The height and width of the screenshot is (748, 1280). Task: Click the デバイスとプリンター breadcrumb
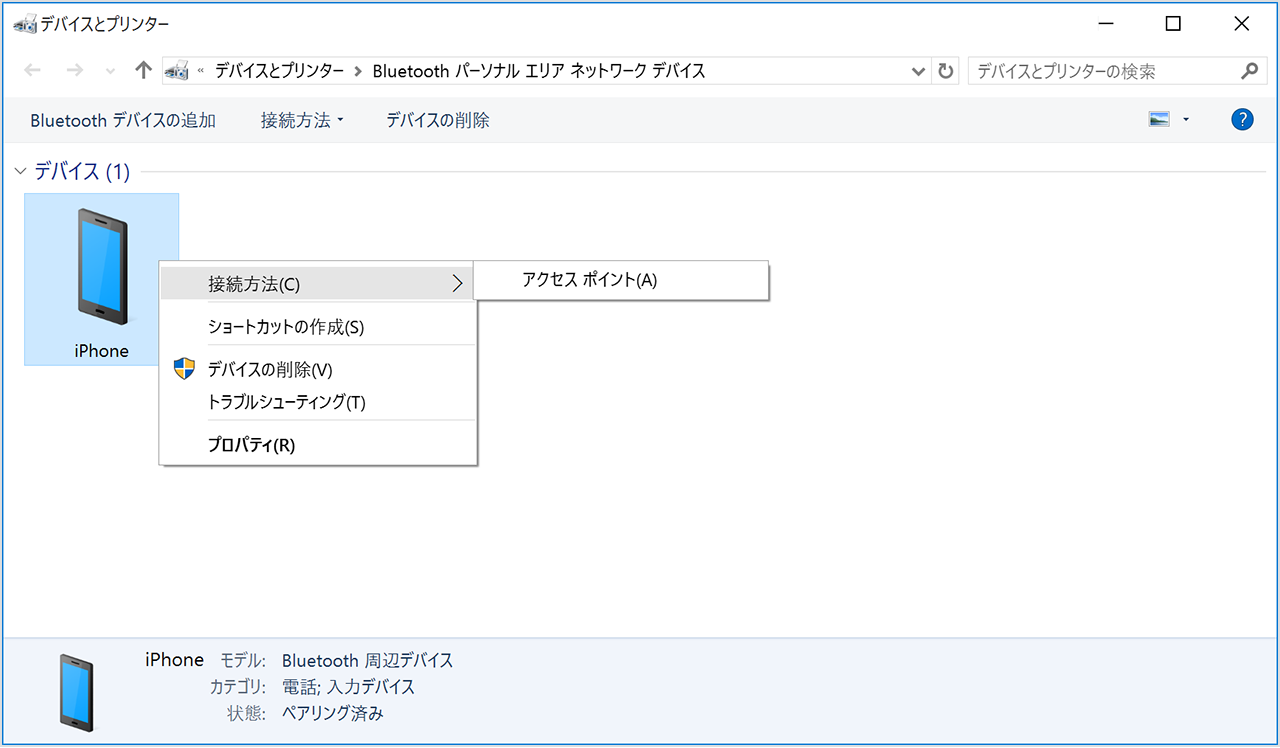(x=279, y=71)
